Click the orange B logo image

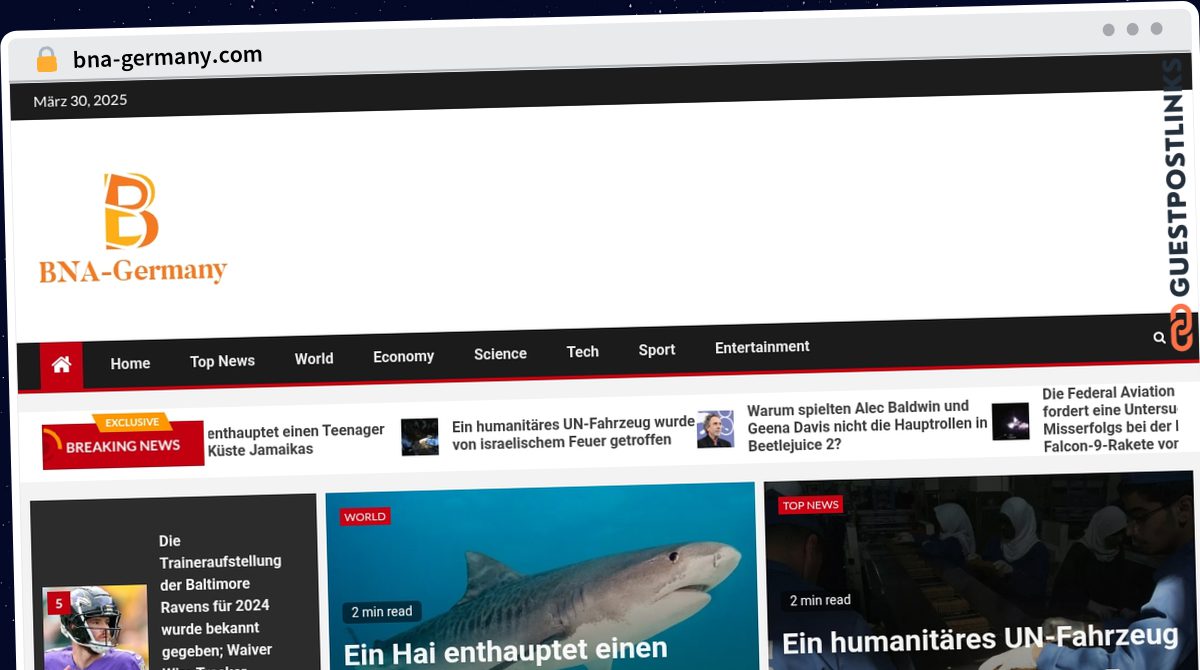pos(131,210)
